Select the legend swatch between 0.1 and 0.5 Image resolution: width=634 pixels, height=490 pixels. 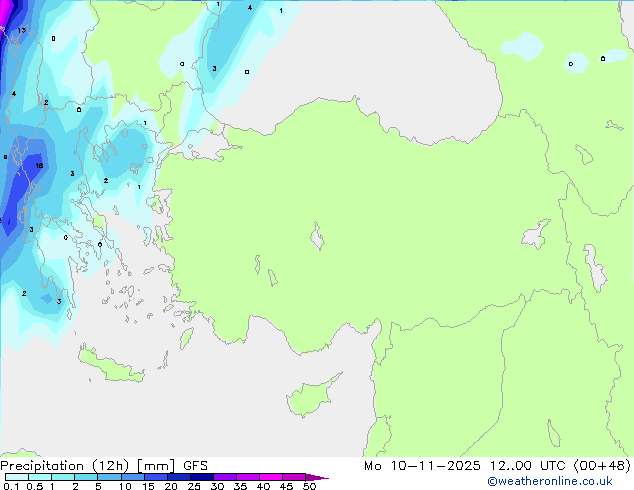[17, 477]
